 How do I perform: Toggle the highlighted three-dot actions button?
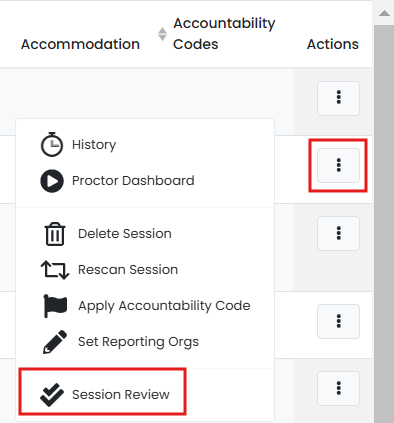tap(338, 165)
